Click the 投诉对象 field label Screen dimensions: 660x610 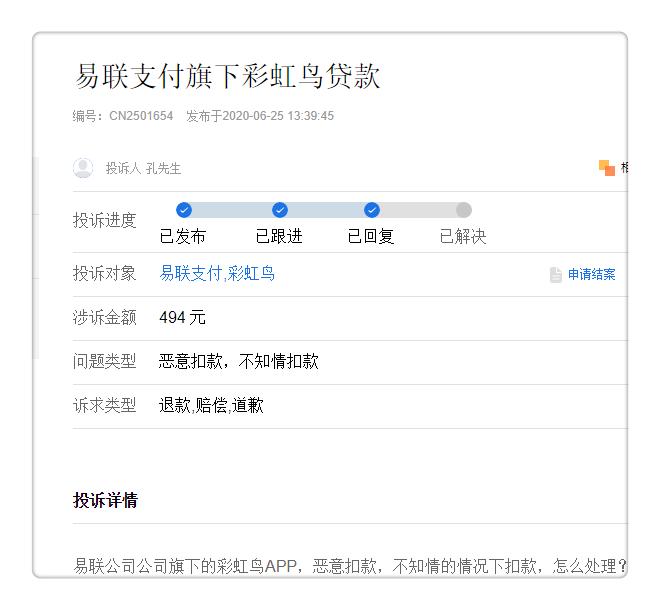(x=104, y=274)
